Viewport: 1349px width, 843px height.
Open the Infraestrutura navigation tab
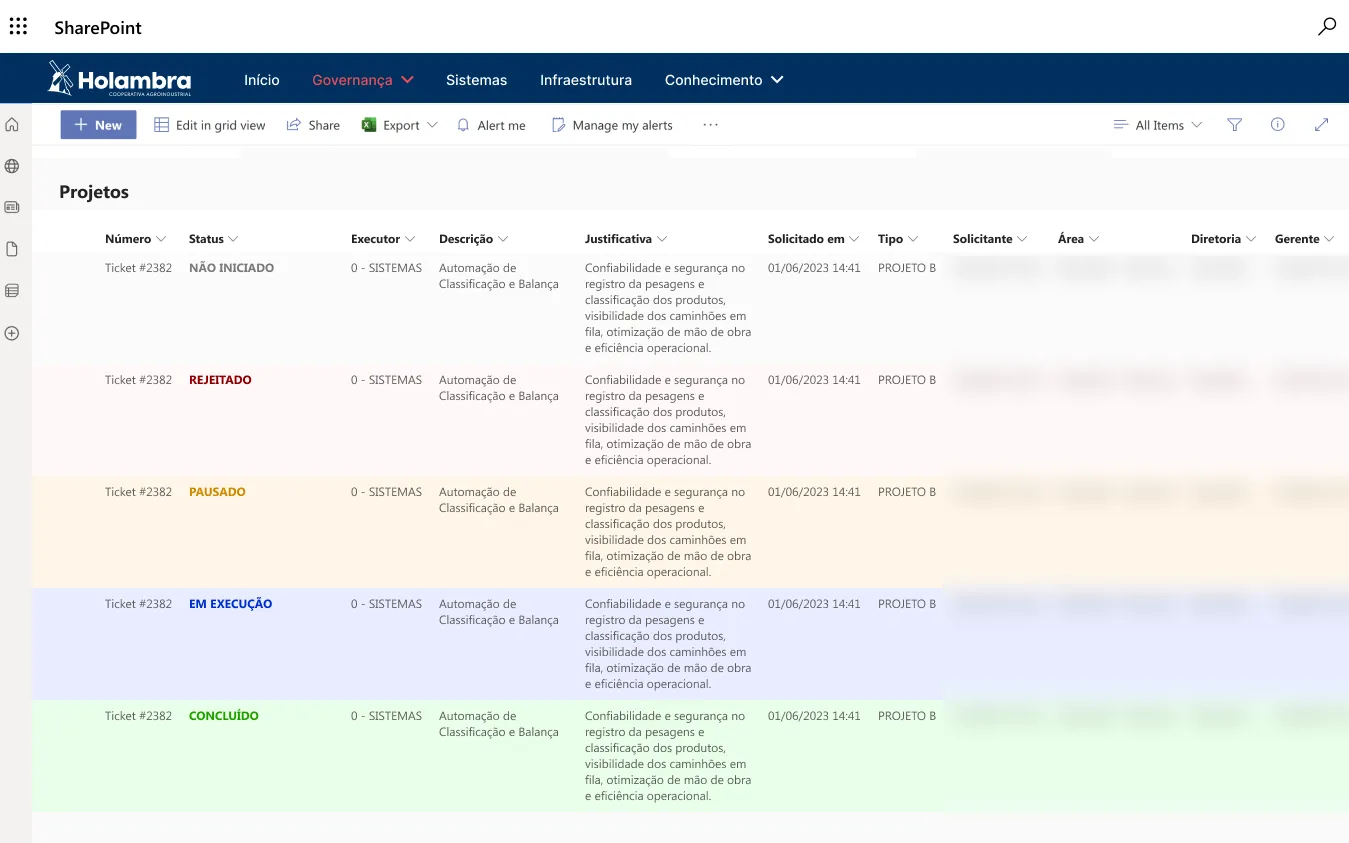[586, 80]
